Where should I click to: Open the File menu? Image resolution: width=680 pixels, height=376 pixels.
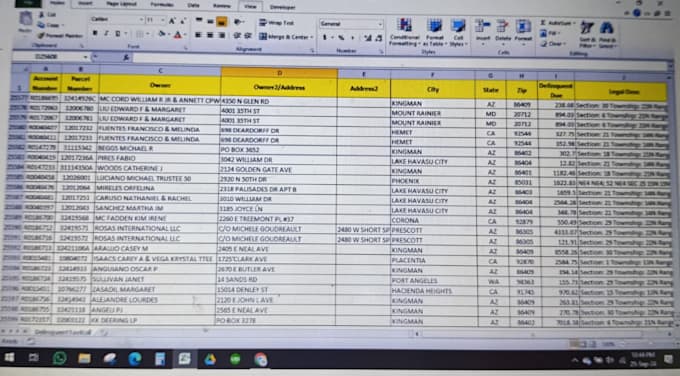click(28, 3)
